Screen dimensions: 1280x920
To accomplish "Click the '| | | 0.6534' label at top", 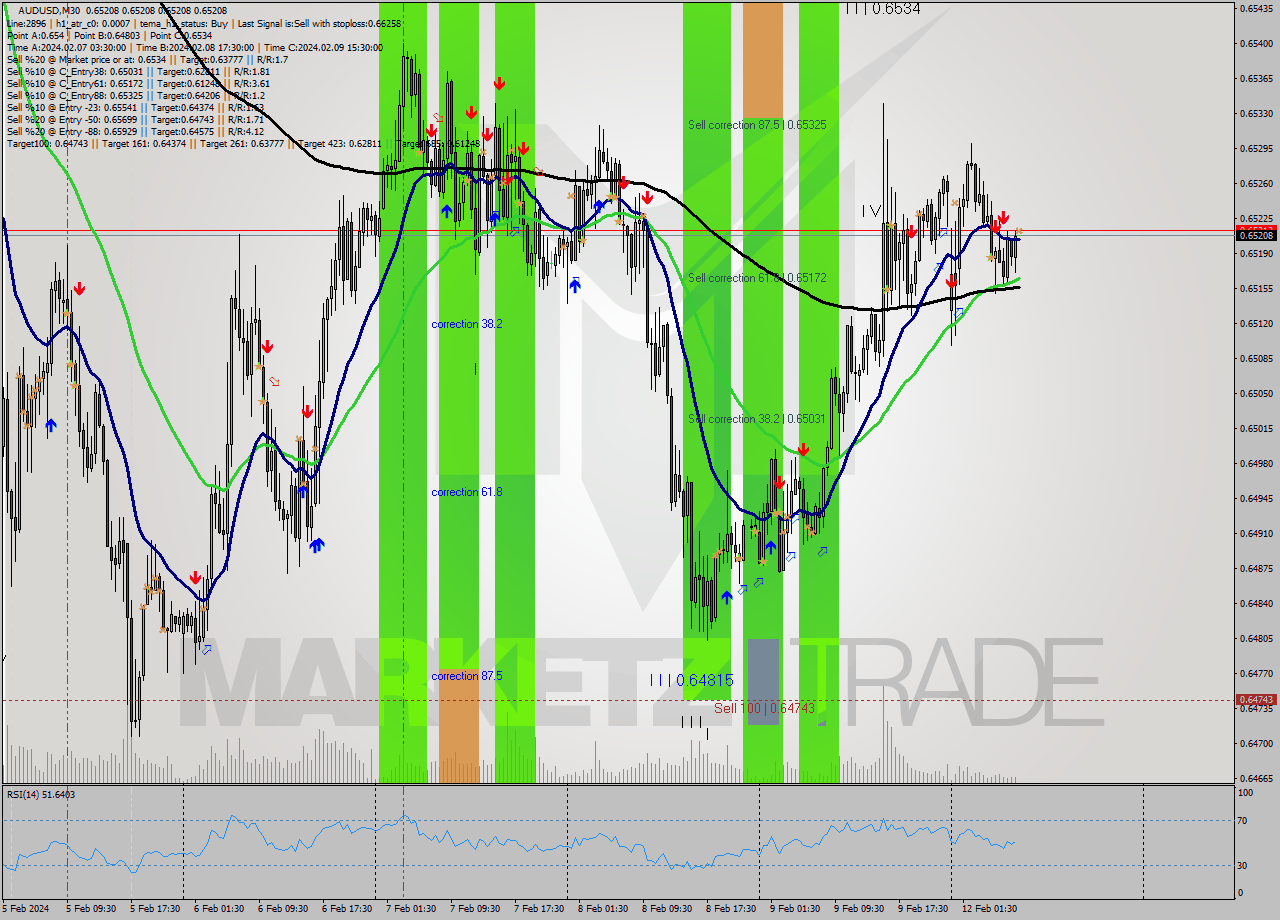I will pos(883,8).
